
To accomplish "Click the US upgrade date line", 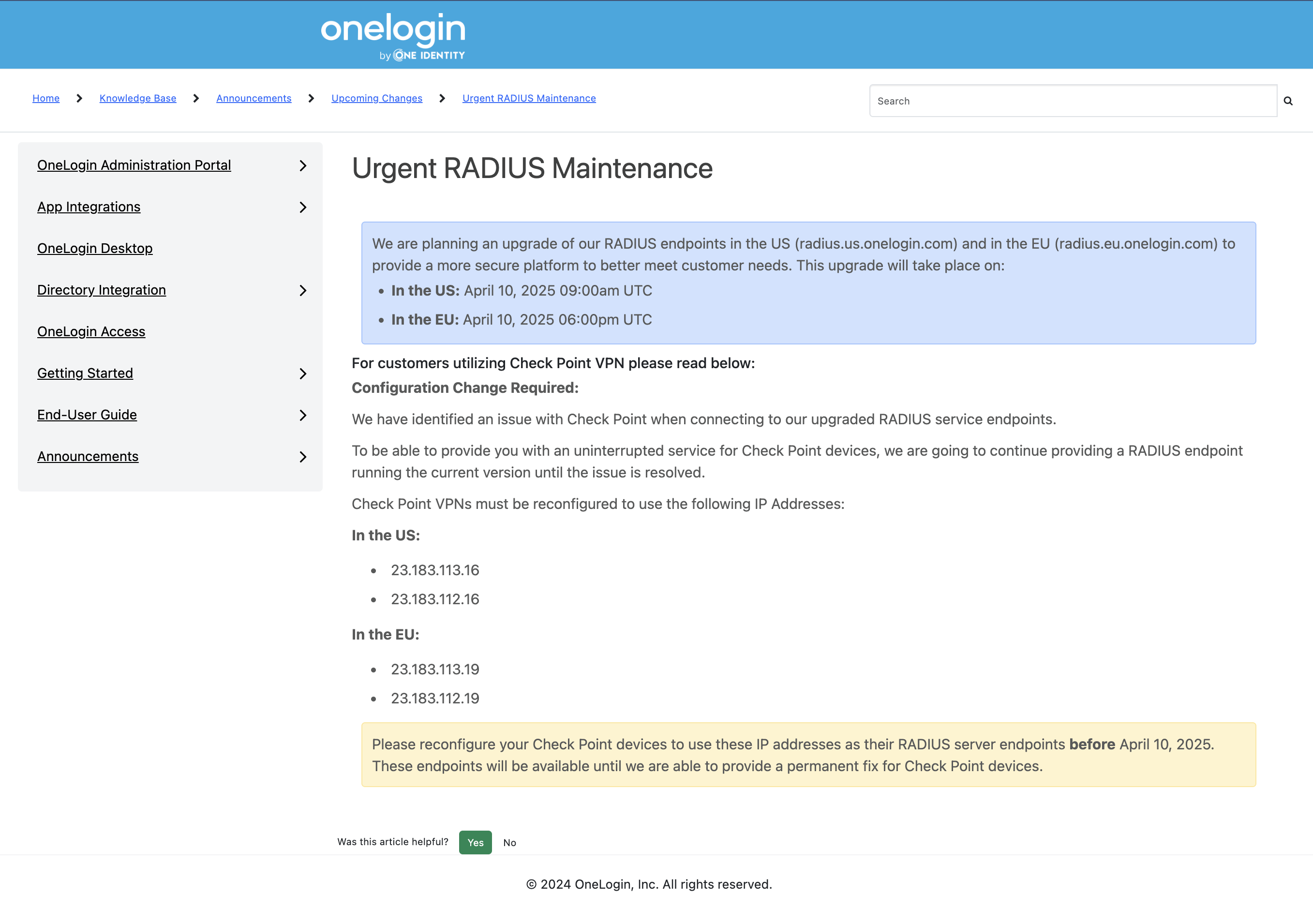I will point(522,291).
